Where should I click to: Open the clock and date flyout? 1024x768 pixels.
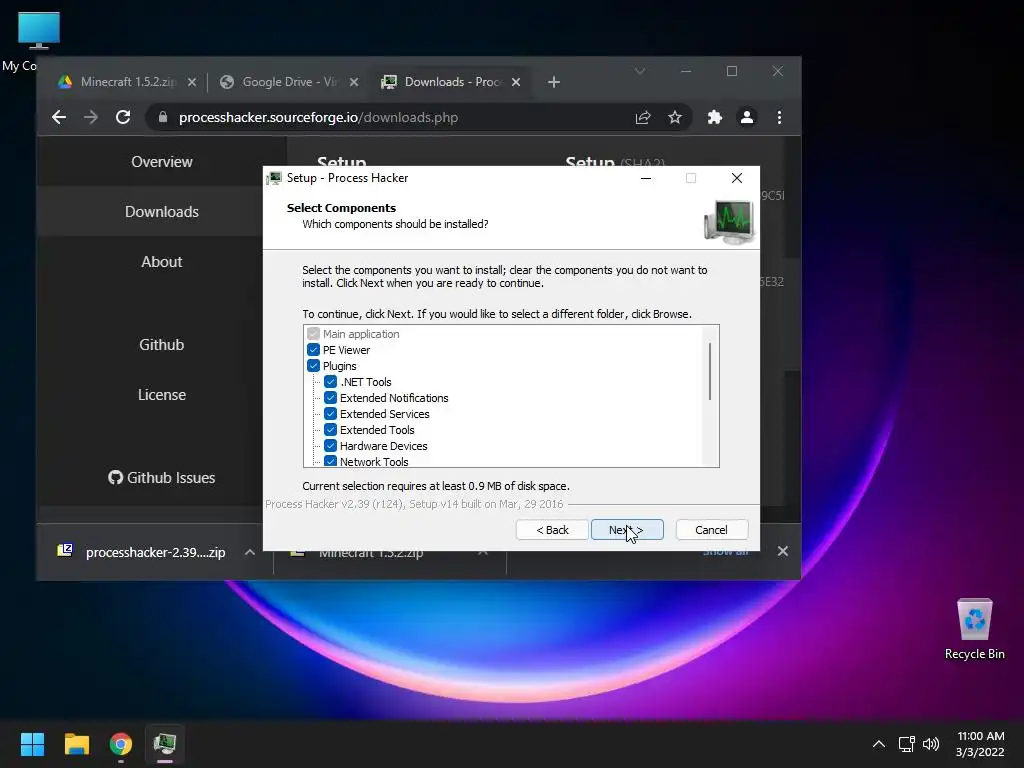(980, 744)
